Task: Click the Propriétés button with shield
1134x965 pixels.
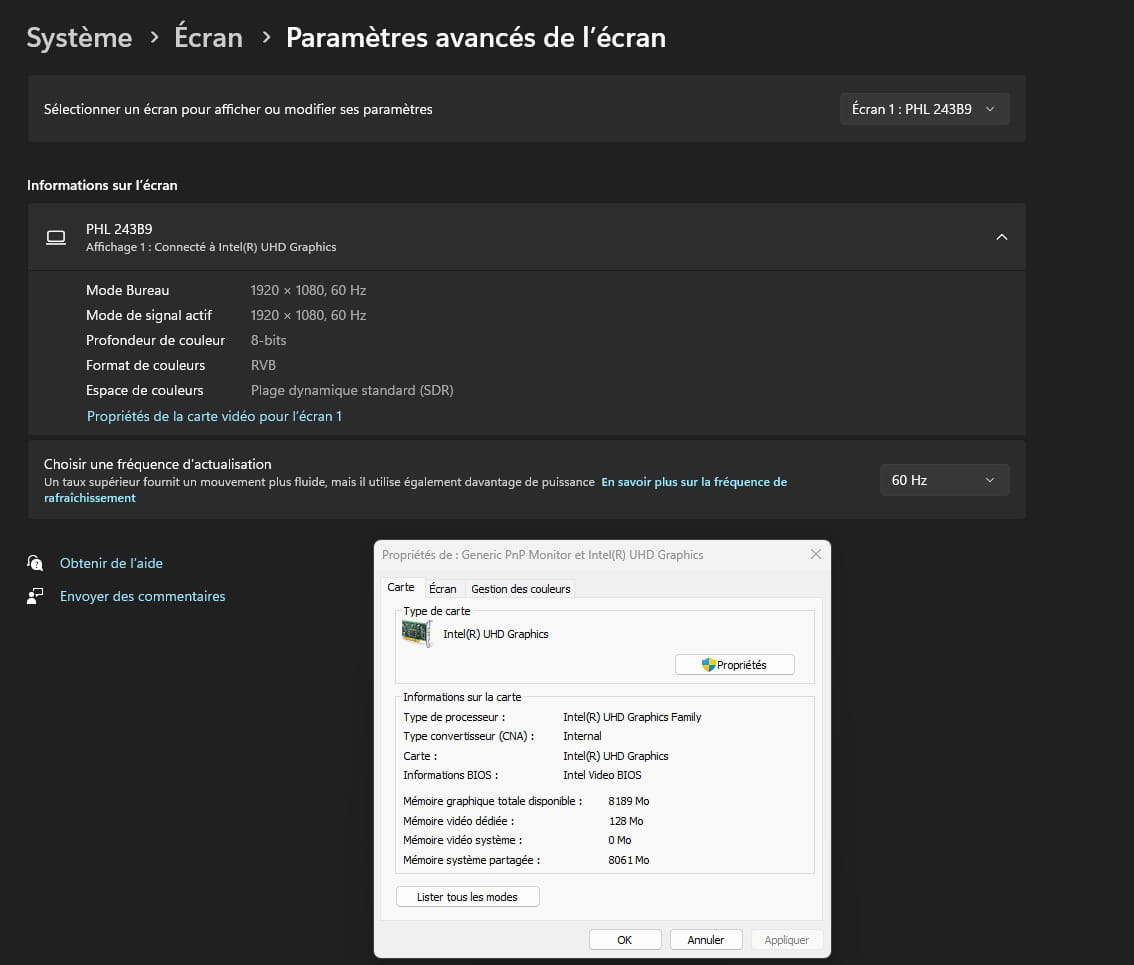Action: (x=734, y=665)
